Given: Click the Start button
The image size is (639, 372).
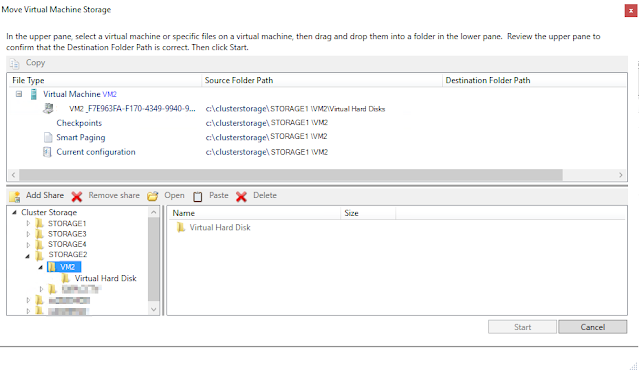Looking at the screenshot, I should tap(522, 327).
